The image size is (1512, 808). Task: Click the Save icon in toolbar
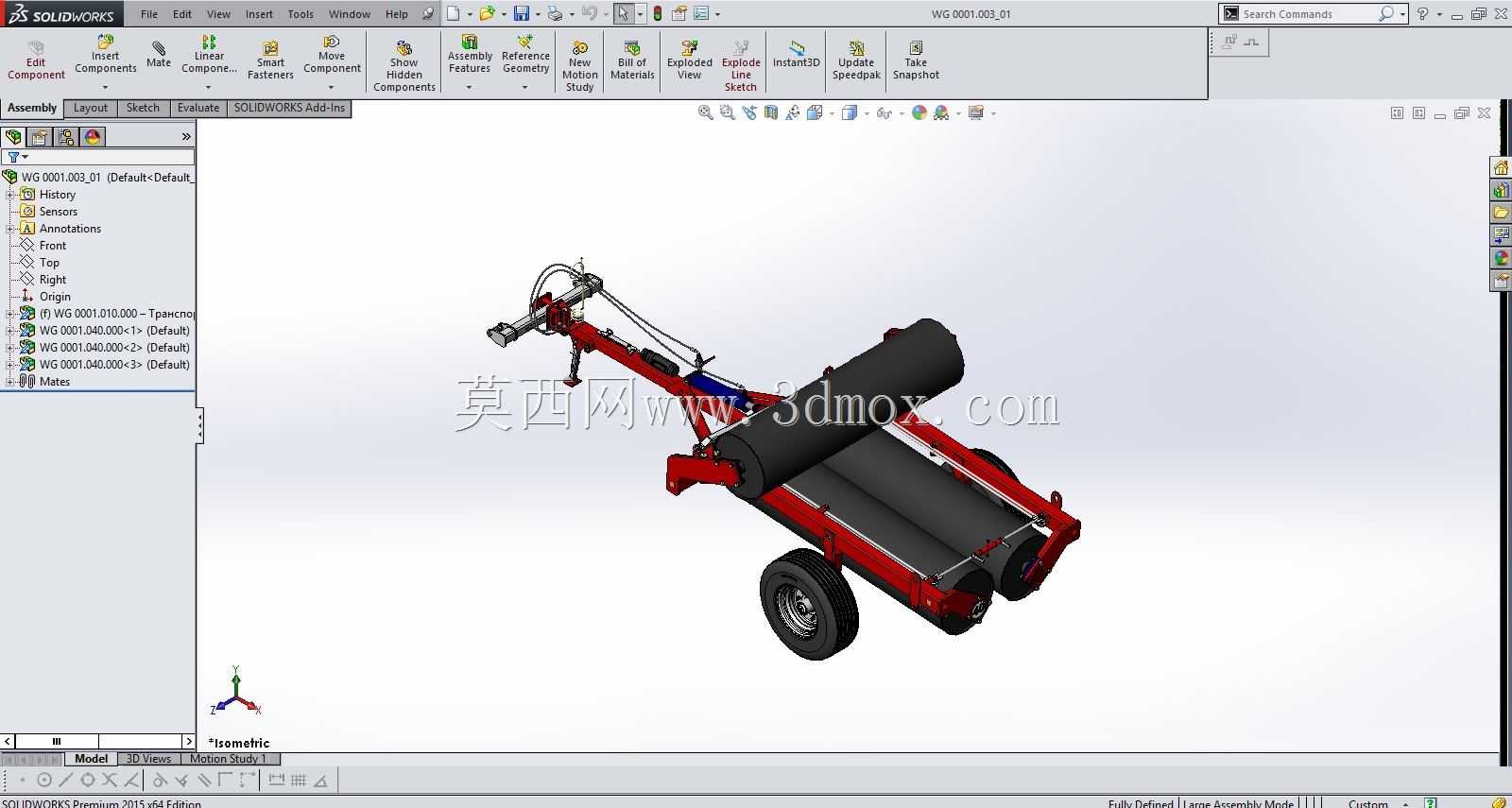pyautogui.click(x=521, y=13)
